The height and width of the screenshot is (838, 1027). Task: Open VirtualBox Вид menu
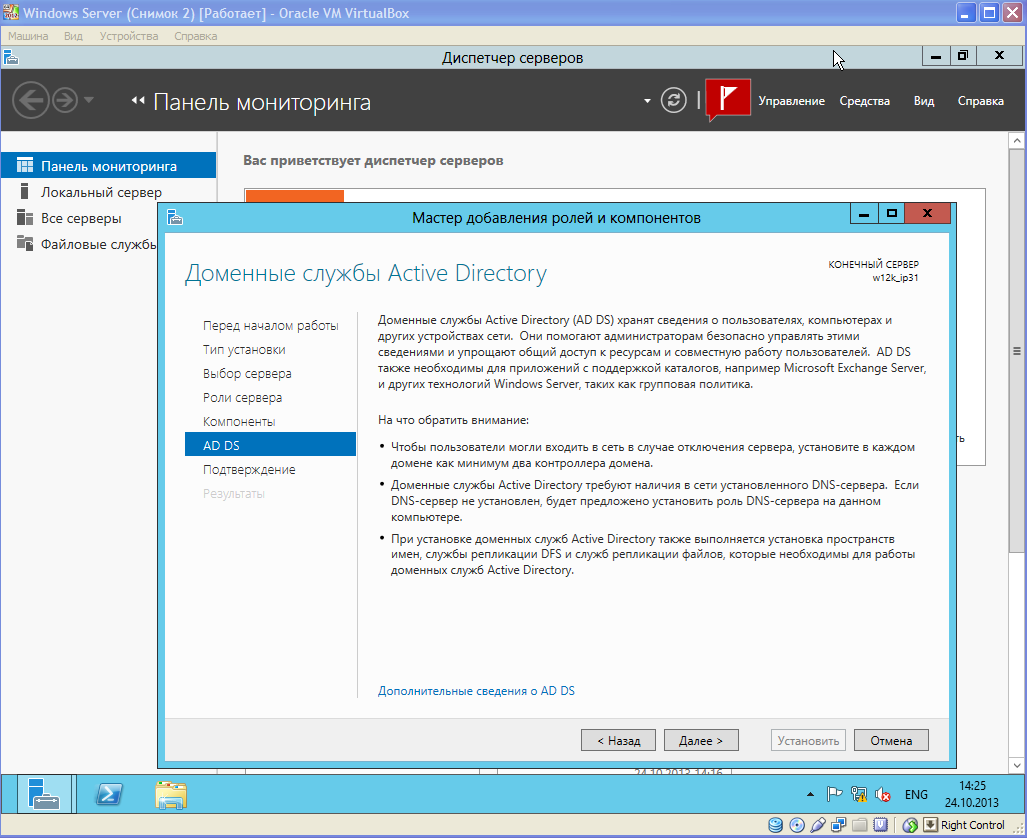pyautogui.click(x=73, y=36)
